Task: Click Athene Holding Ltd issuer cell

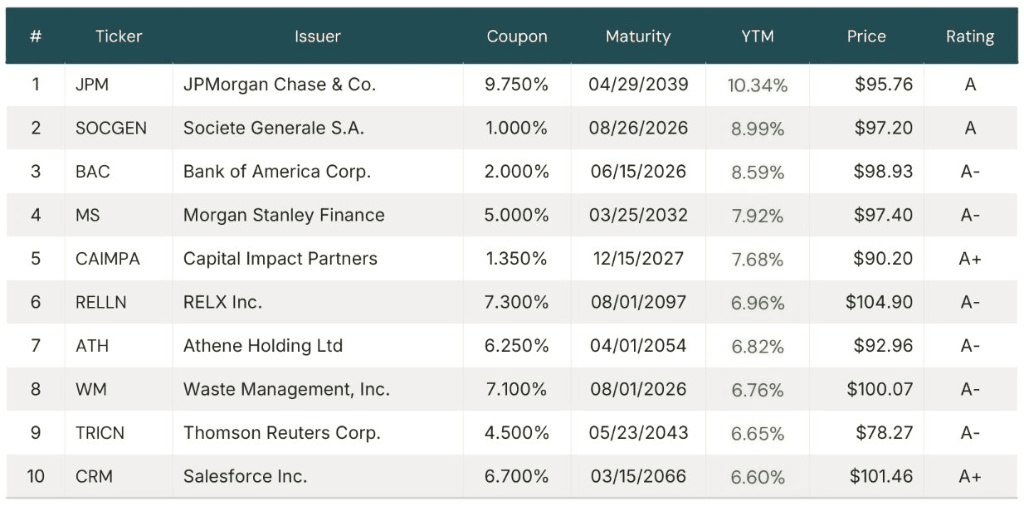Action: (263, 346)
